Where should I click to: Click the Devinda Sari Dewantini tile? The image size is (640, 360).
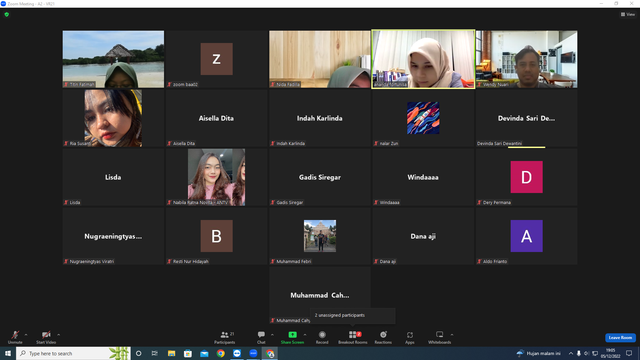pos(527,118)
